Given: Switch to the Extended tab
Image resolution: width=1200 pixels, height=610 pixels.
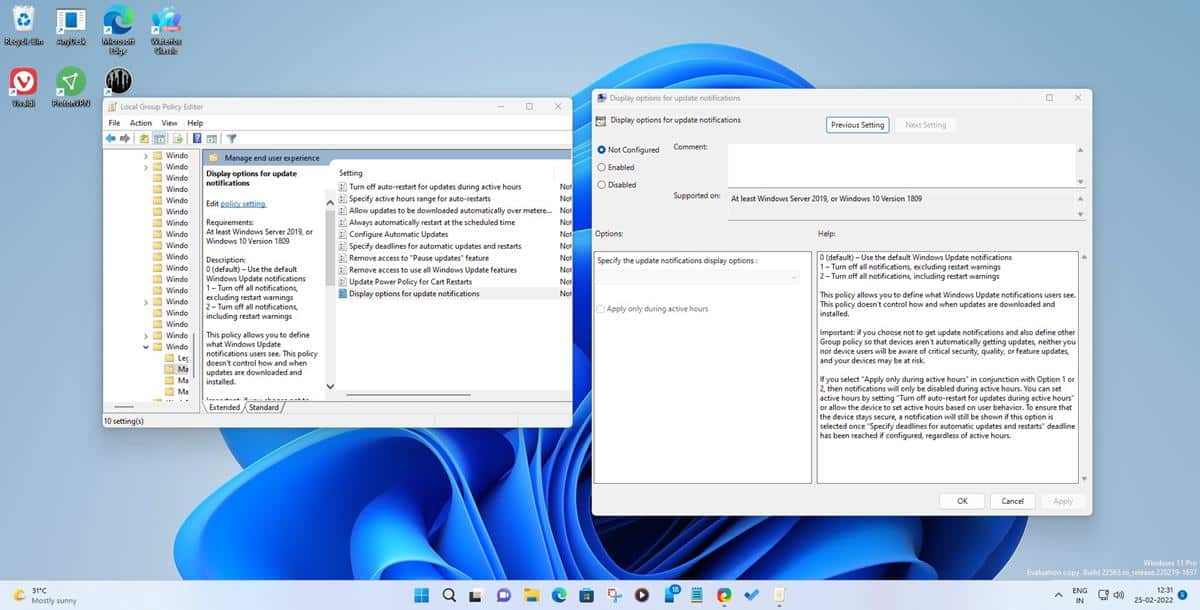Looking at the screenshot, I should [x=224, y=408].
